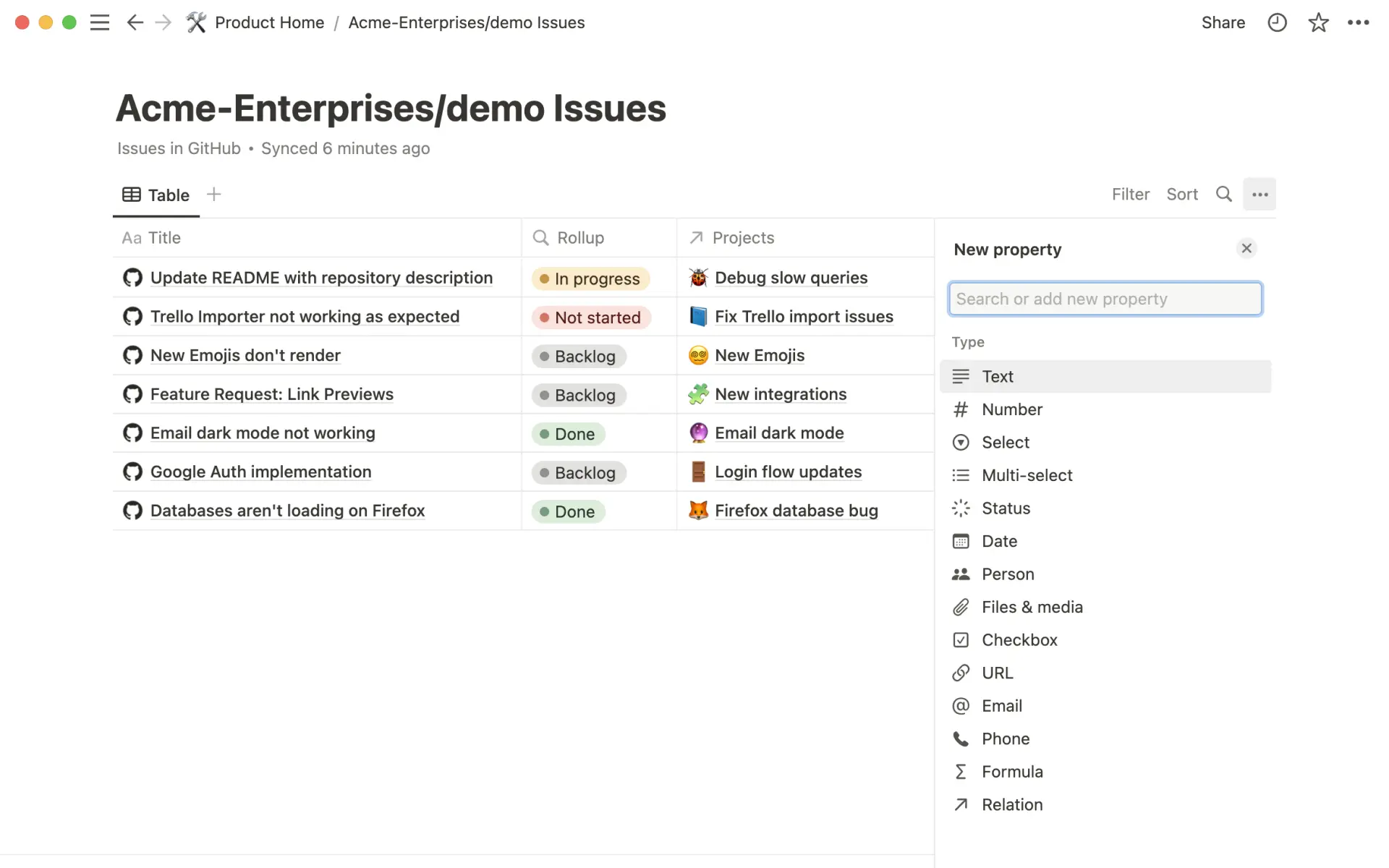
Task: Close the New property panel
Action: click(x=1246, y=248)
